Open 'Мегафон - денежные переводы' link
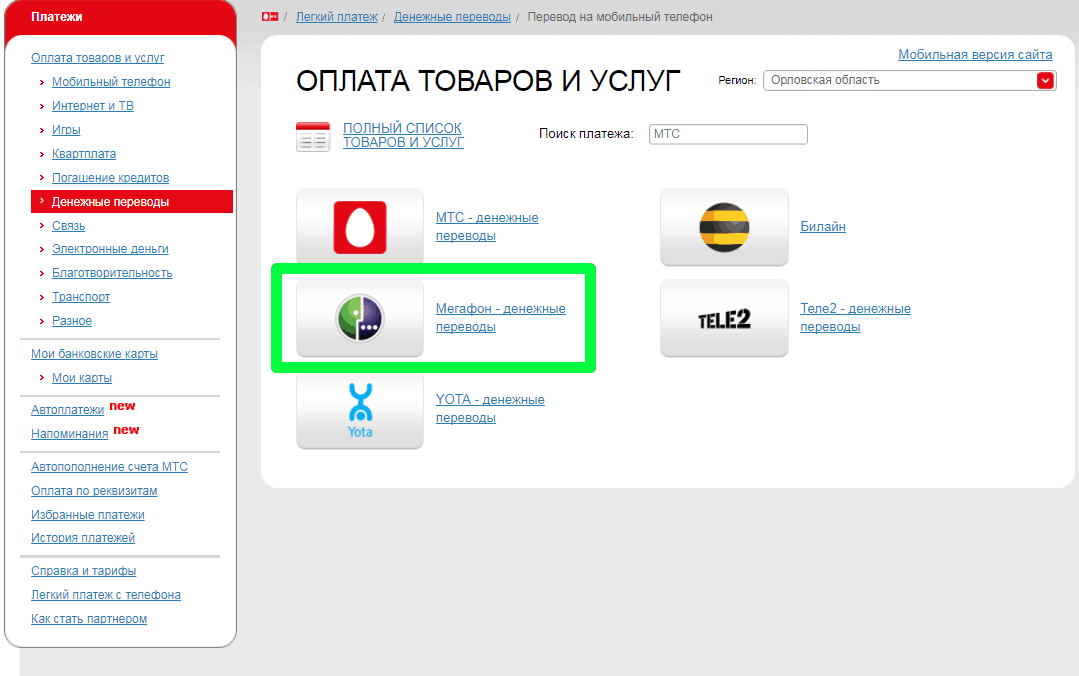The height and width of the screenshot is (676, 1079). (x=500, y=317)
